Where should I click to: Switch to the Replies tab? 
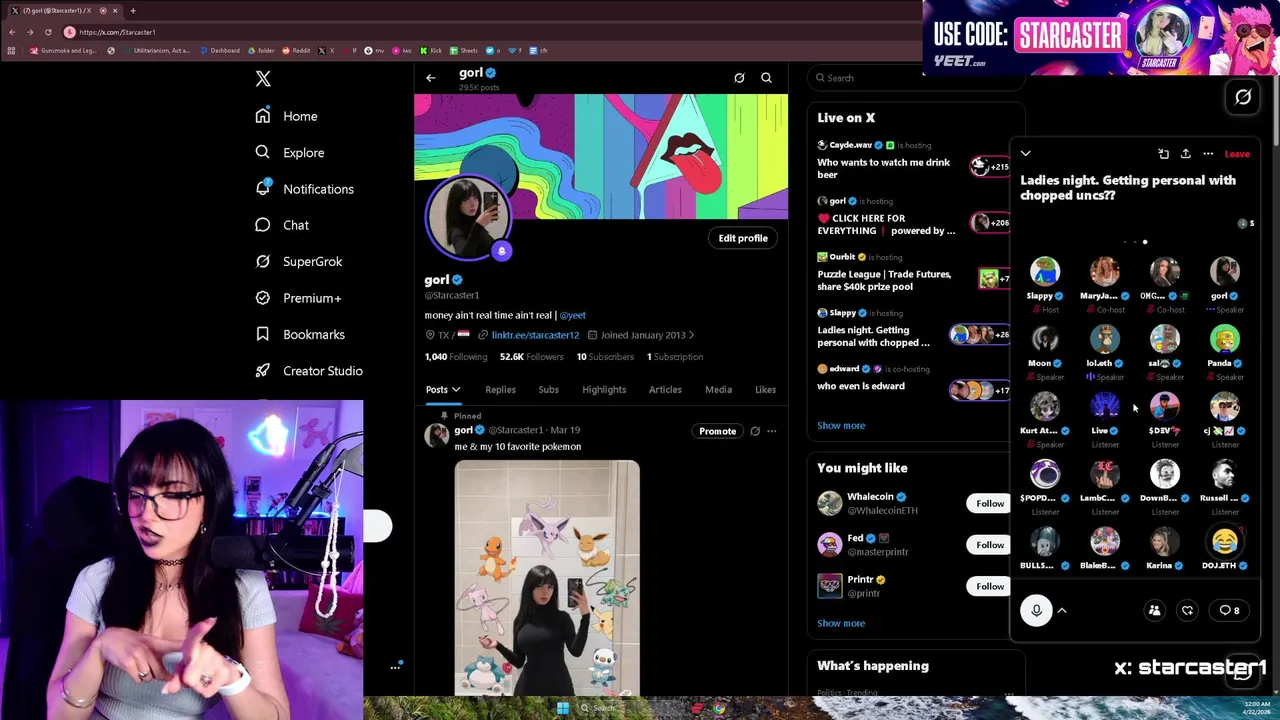[500, 390]
